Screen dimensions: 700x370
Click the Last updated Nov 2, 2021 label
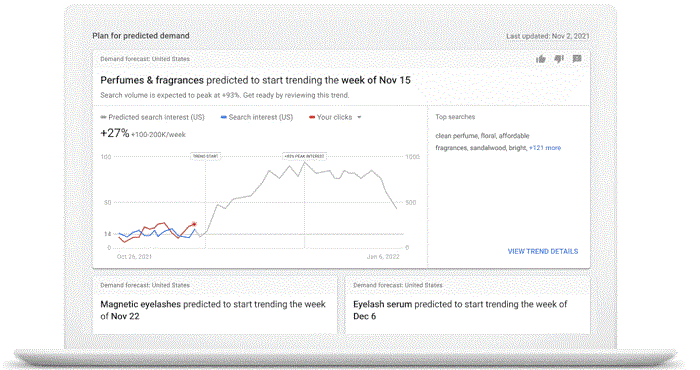pos(548,36)
